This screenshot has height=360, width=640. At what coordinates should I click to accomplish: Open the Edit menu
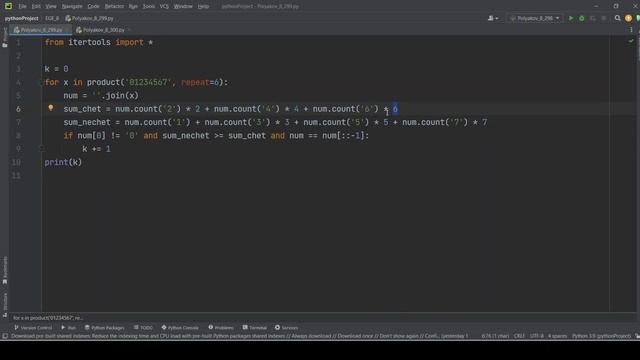coord(36,6)
